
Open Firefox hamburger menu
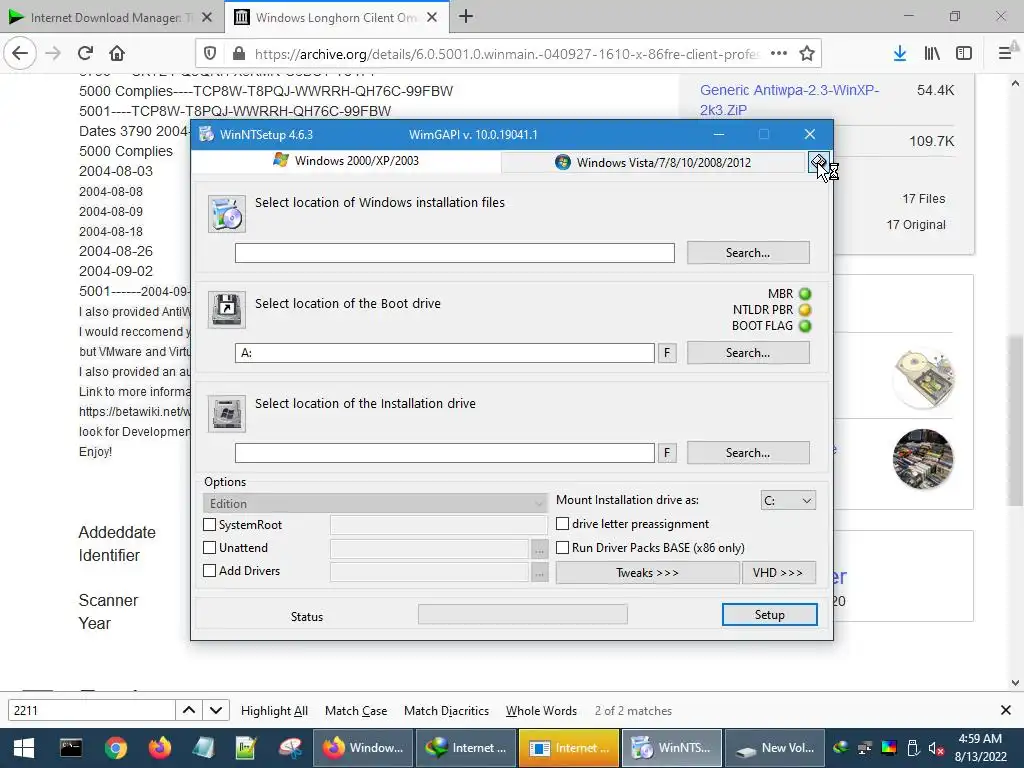(x=1005, y=54)
